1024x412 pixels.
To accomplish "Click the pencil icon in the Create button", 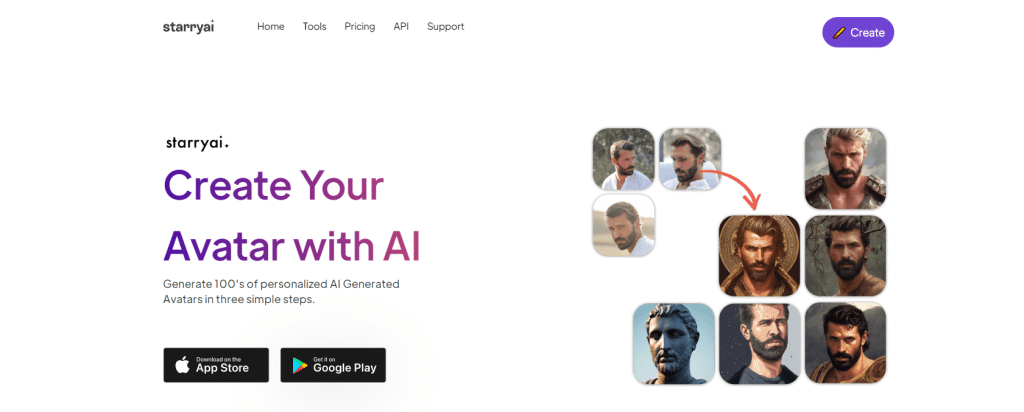I will pos(839,33).
